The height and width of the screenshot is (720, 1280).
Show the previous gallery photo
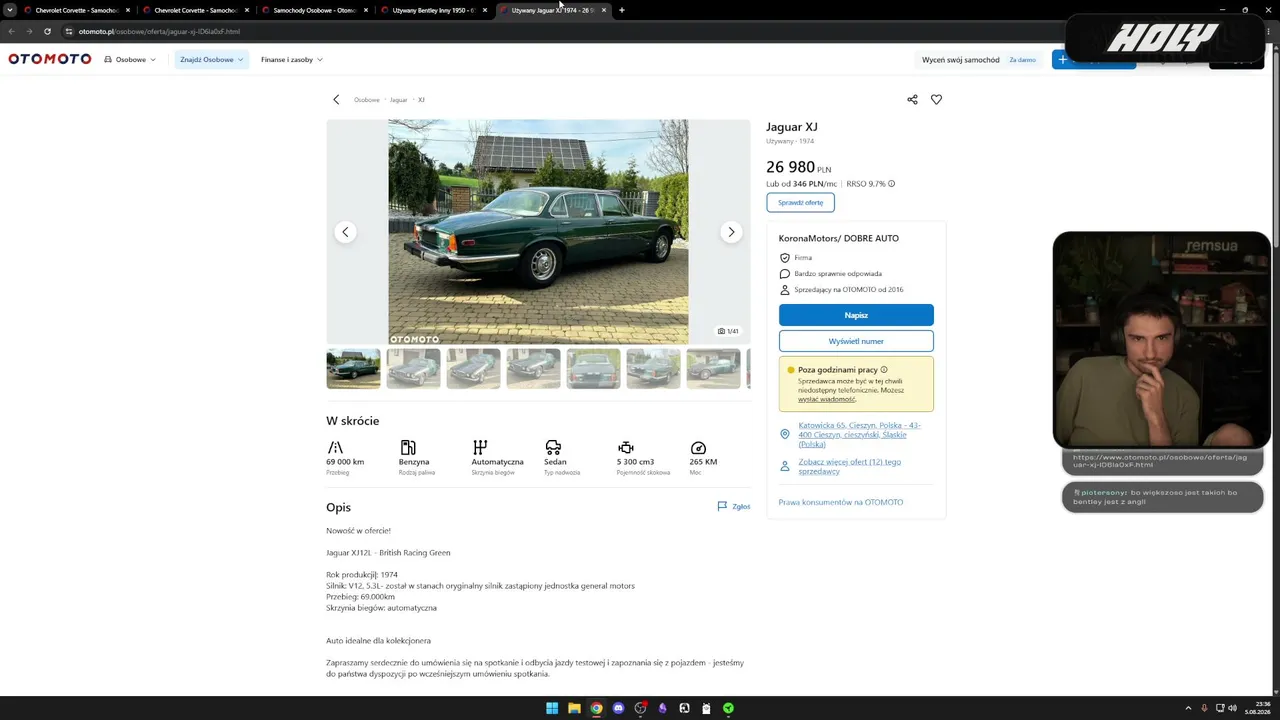(x=345, y=232)
